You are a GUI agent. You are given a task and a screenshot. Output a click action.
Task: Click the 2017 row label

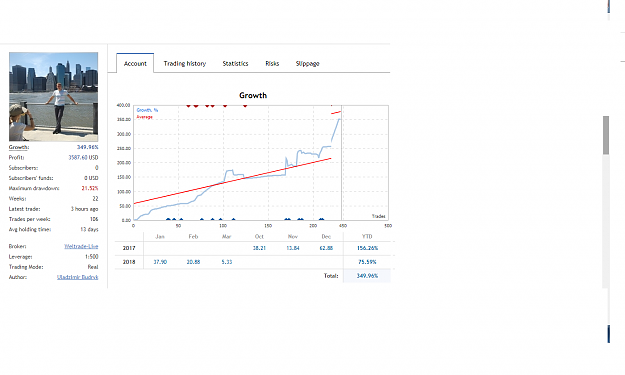coord(129,248)
